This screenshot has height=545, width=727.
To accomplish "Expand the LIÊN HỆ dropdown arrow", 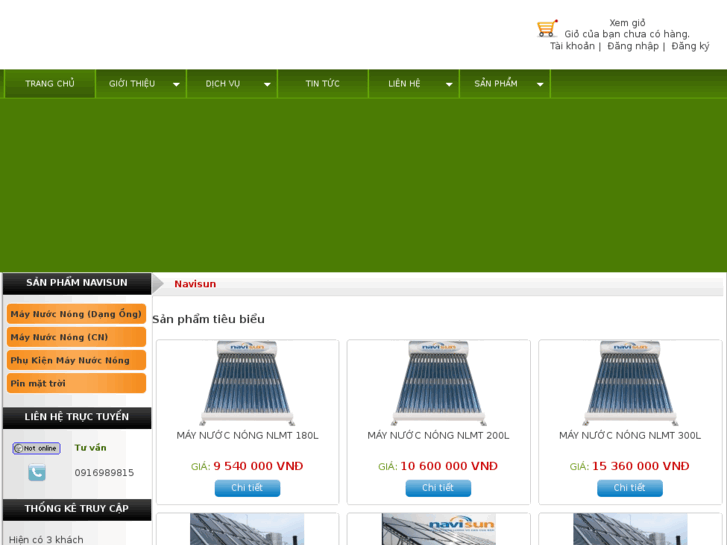I will pyautogui.click(x=449, y=84).
